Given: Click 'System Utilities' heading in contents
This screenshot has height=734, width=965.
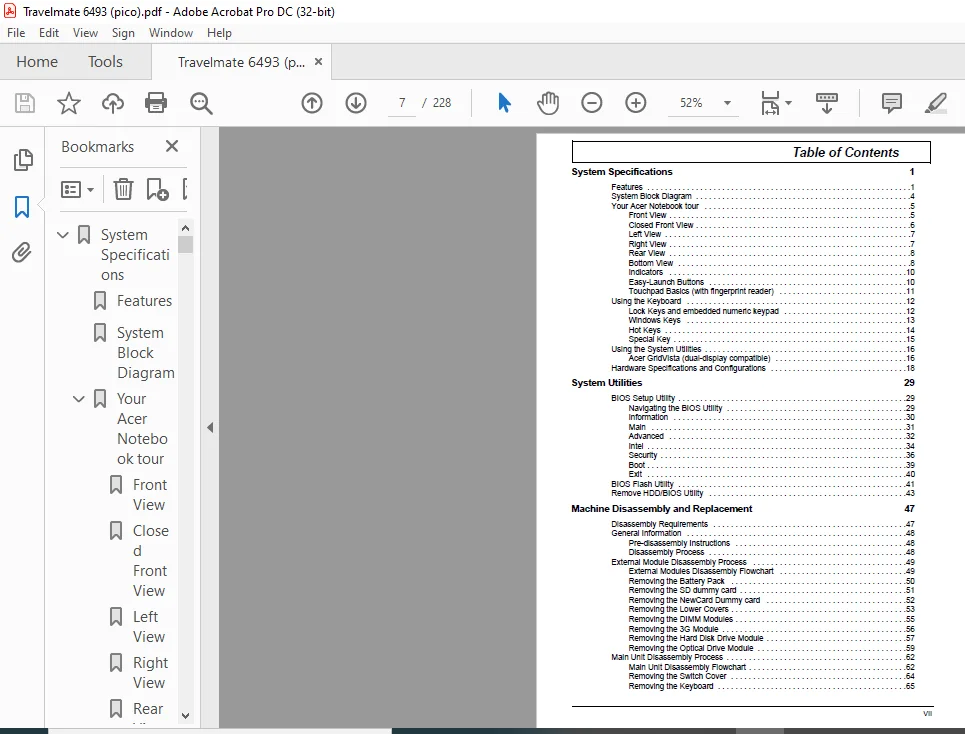Looking at the screenshot, I should pyautogui.click(x=606, y=383).
